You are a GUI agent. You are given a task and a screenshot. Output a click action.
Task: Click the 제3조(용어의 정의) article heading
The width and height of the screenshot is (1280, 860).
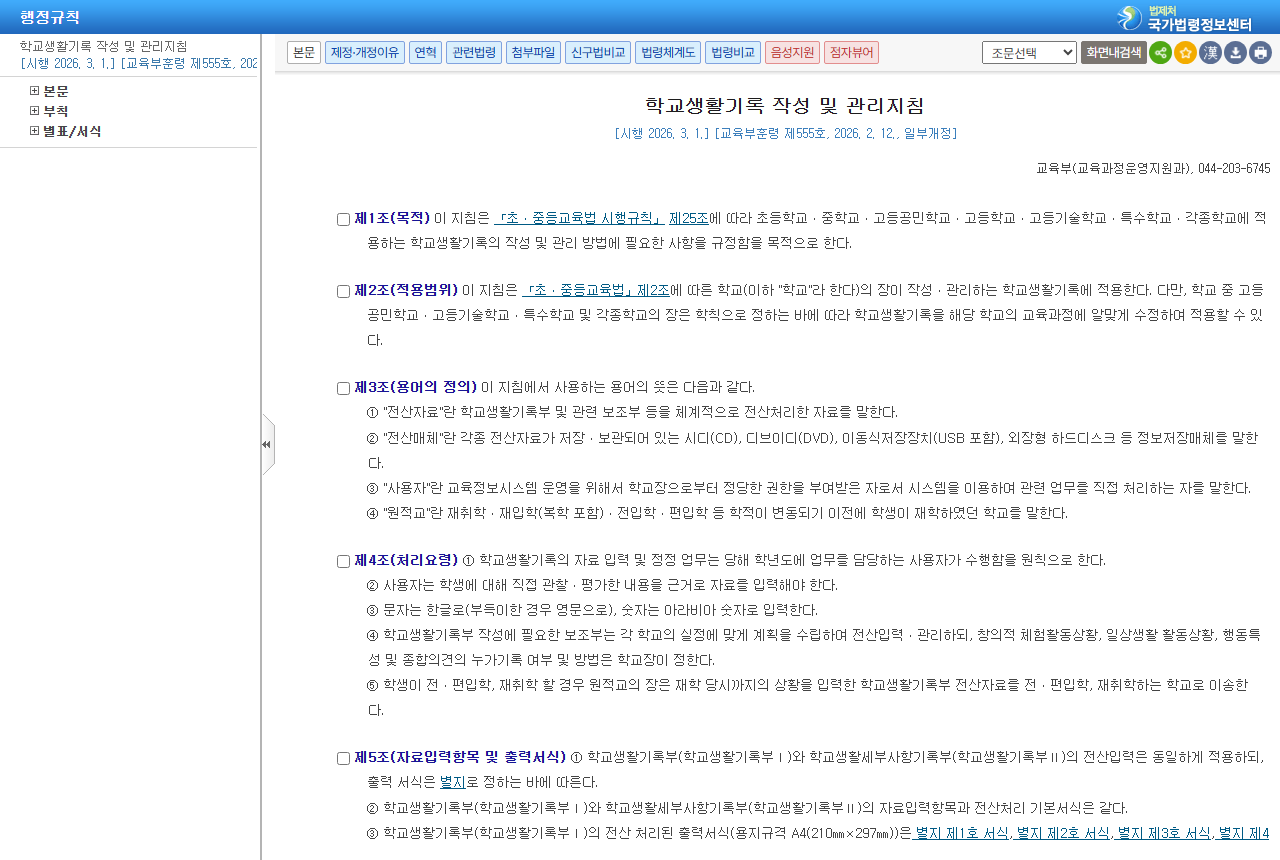(x=415, y=387)
